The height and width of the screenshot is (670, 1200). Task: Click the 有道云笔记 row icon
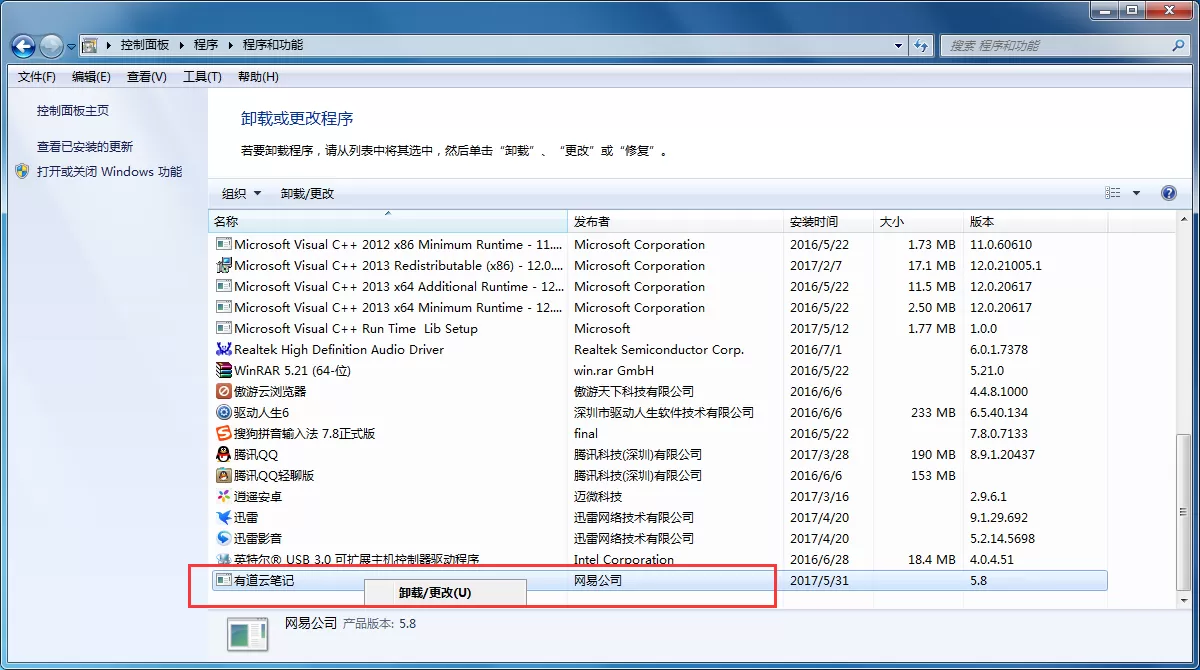pyautogui.click(x=224, y=580)
